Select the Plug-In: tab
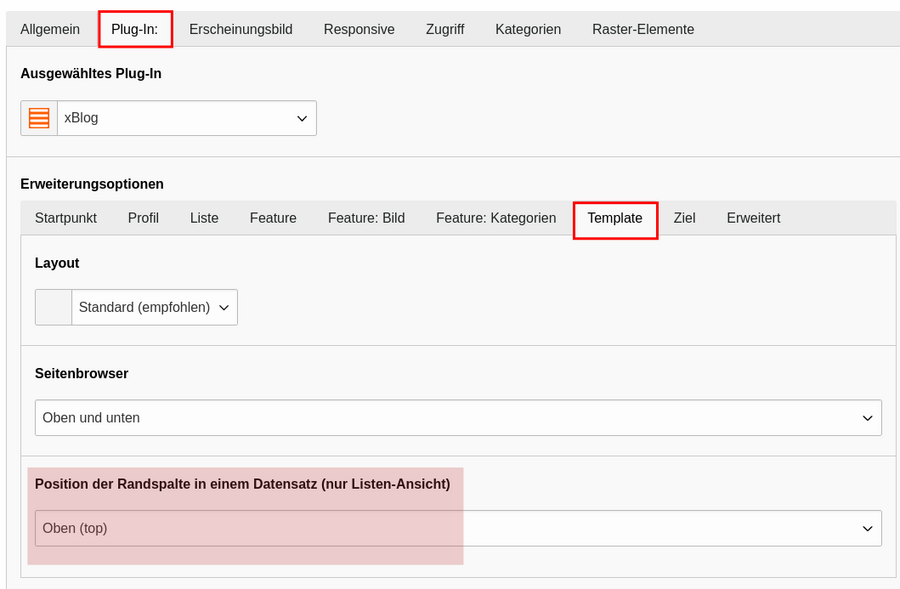 coord(135,29)
